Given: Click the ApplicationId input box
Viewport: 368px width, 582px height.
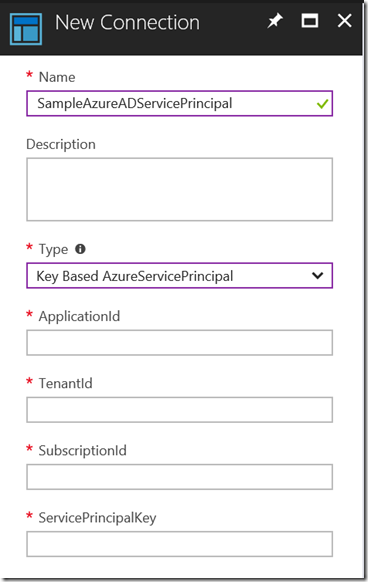Looking at the screenshot, I should pyautogui.click(x=179, y=343).
